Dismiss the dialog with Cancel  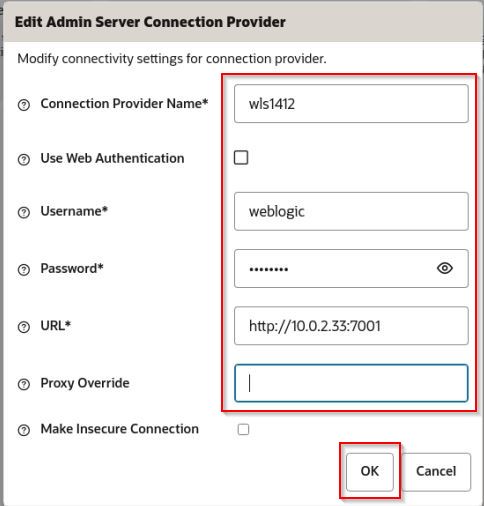pos(436,472)
